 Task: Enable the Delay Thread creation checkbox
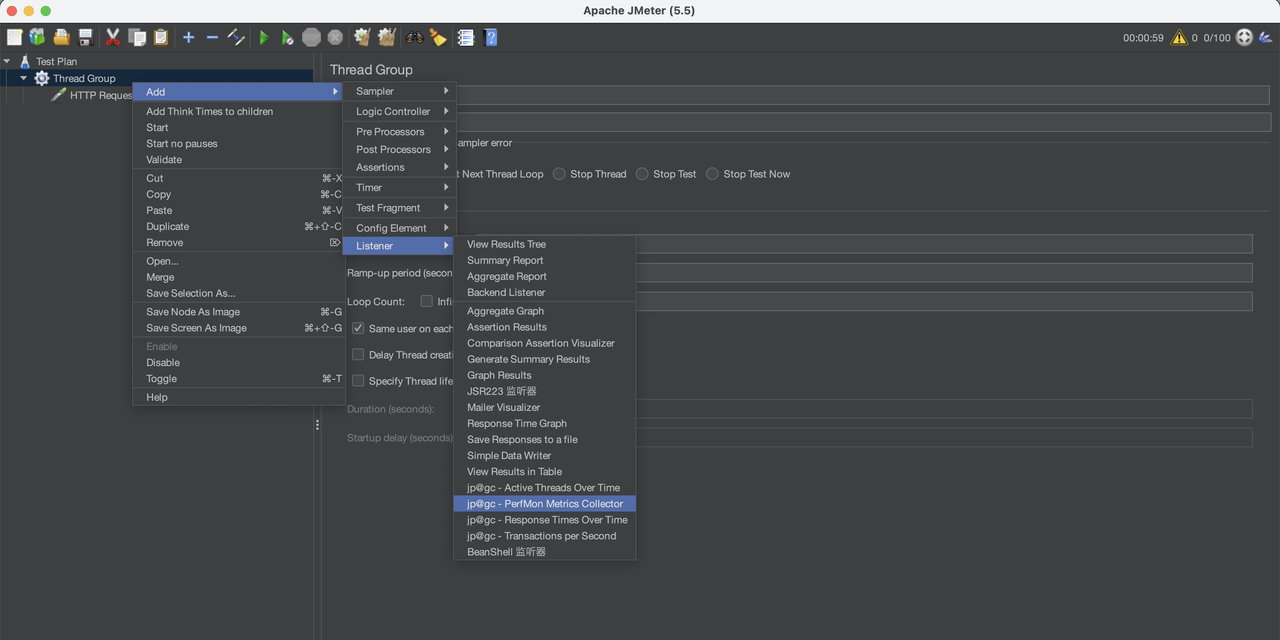(x=359, y=354)
